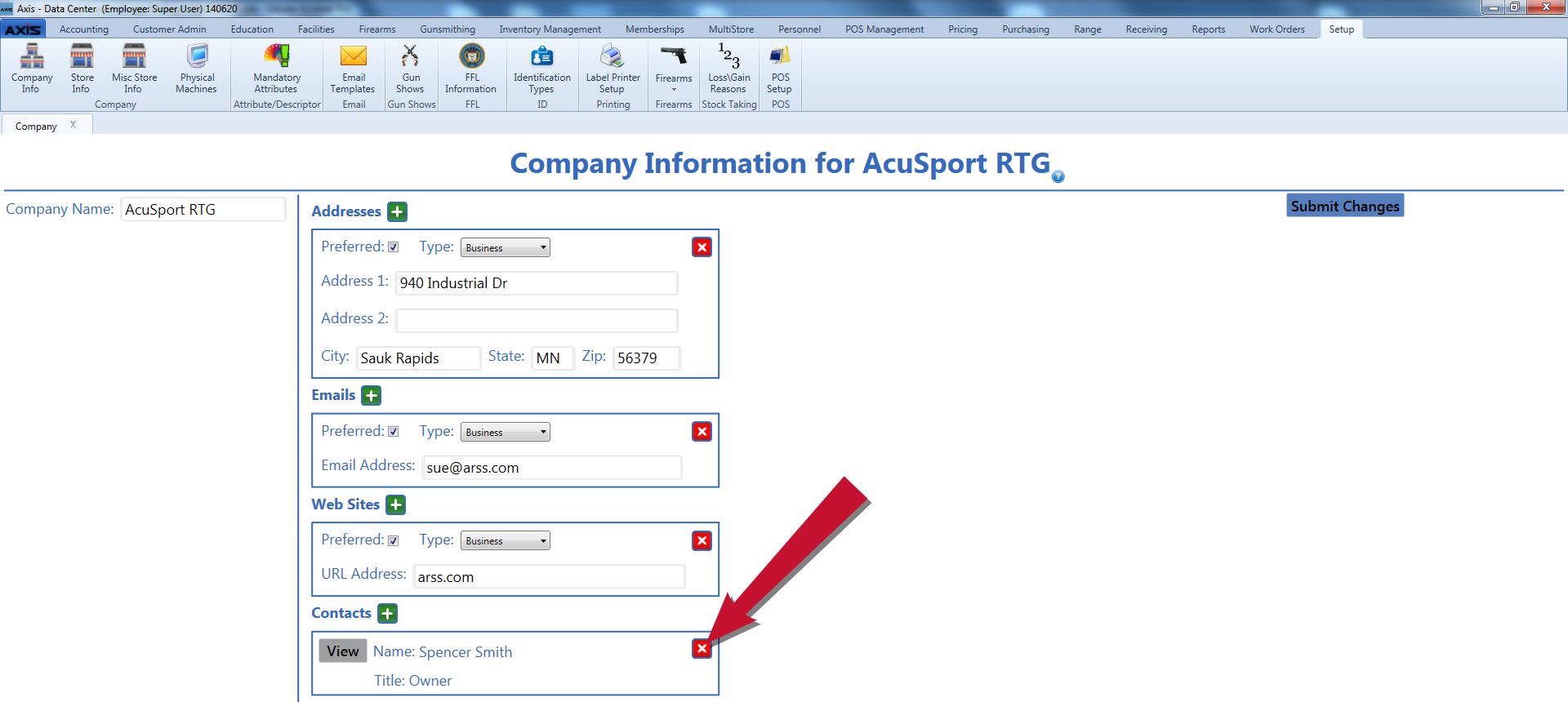Open the address Type dropdown
Viewport: 1568px width, 702px height.
point(506,247)
